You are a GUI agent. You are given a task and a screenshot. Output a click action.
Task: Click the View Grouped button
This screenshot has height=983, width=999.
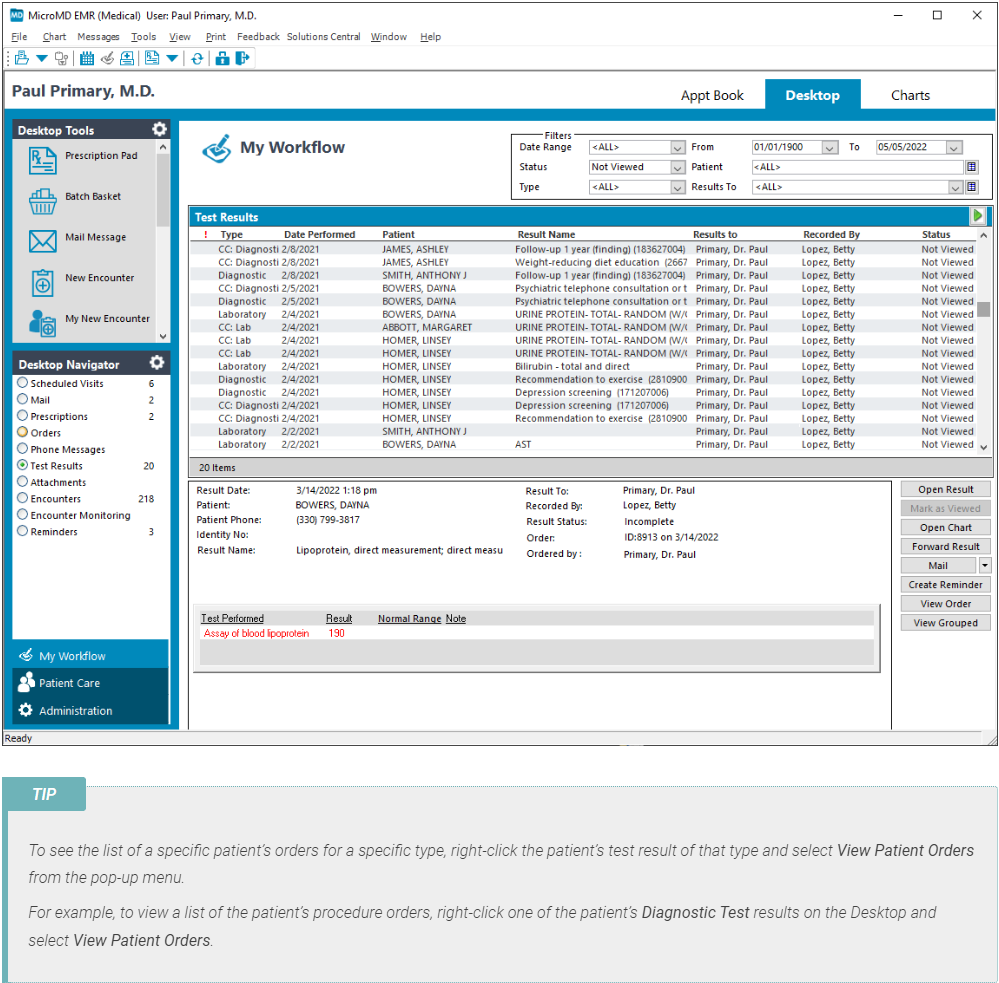pos(945,622)
